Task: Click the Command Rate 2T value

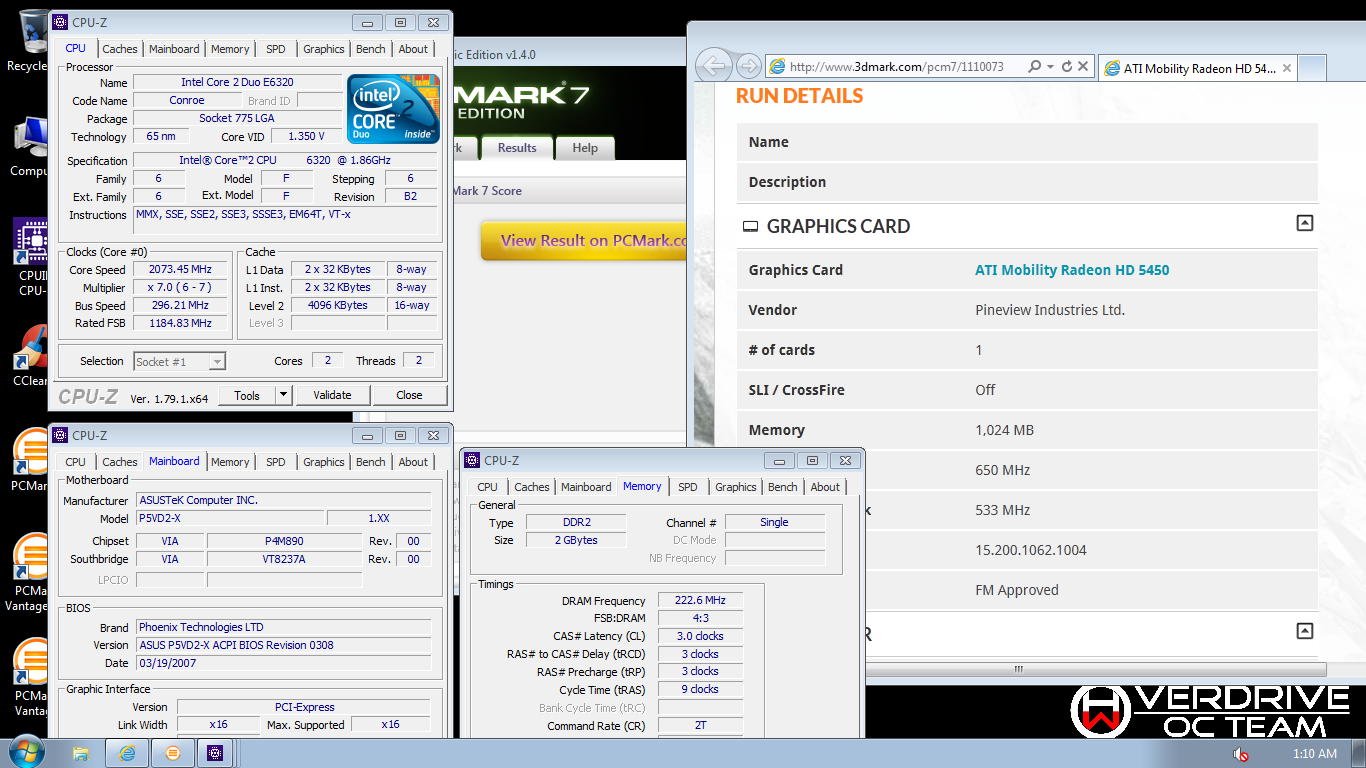Action: (700, 726)
